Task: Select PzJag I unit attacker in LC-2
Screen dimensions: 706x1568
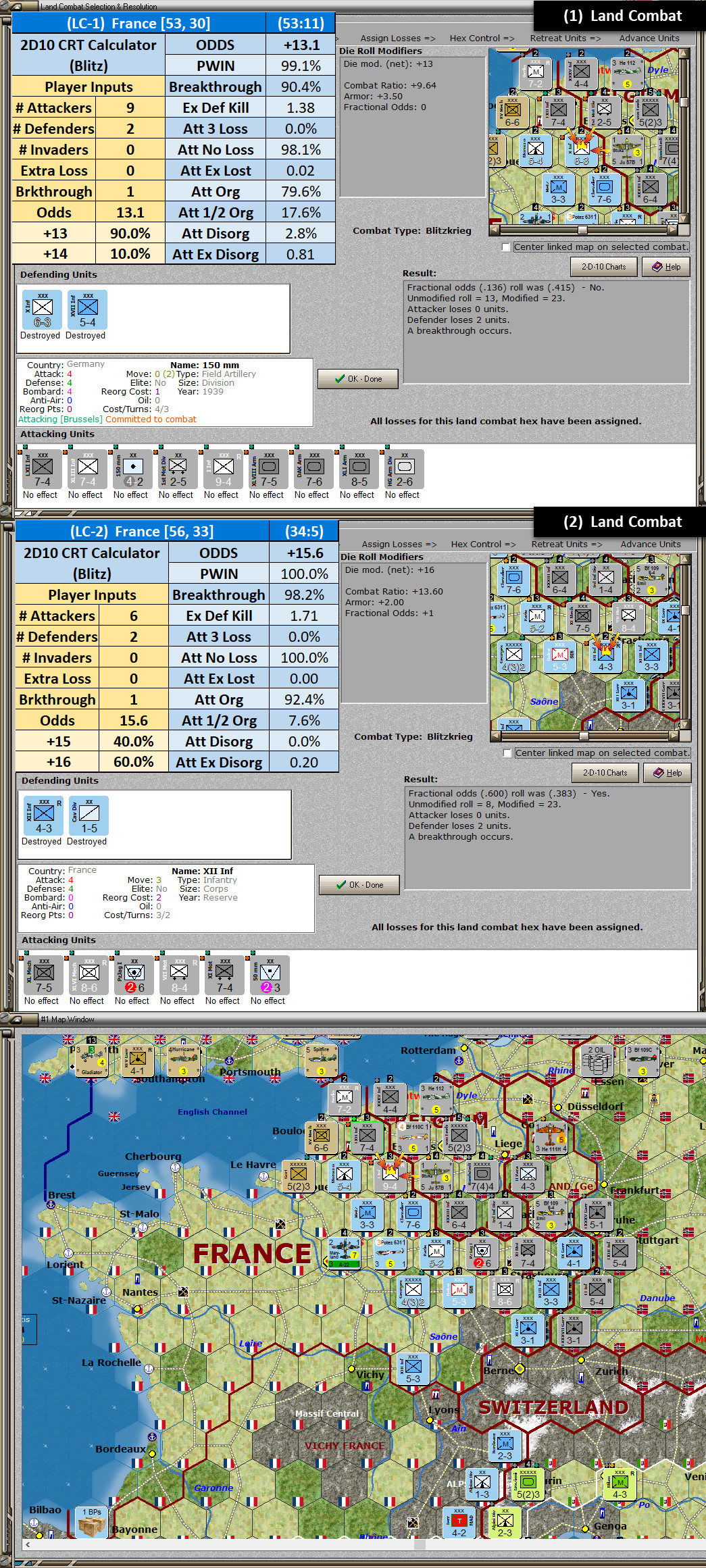Action: coord(134,974)
